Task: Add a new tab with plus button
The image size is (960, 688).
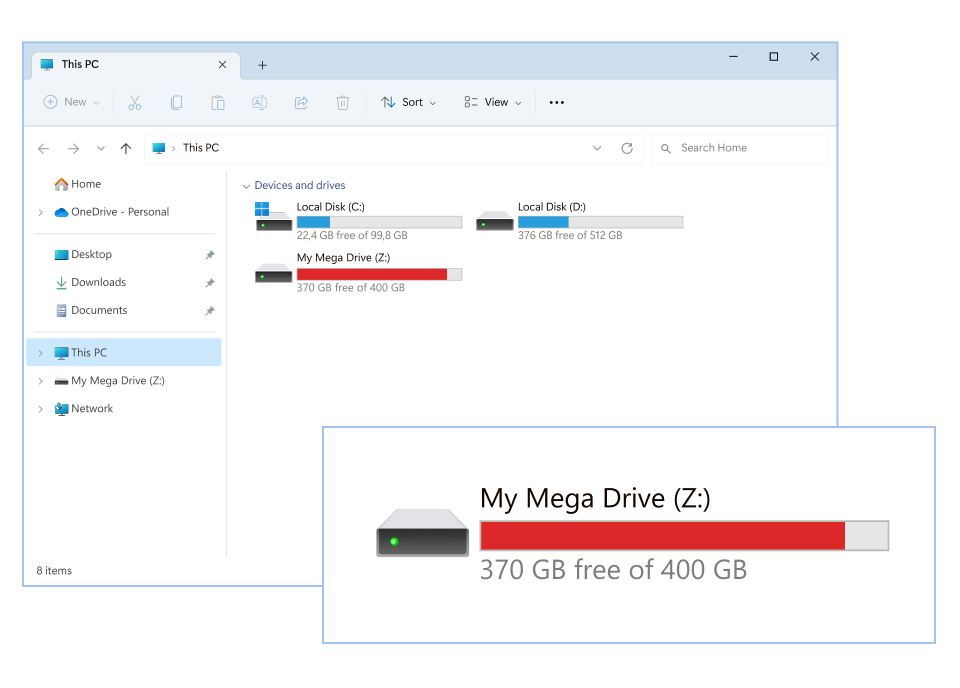Action: point(262,65)
